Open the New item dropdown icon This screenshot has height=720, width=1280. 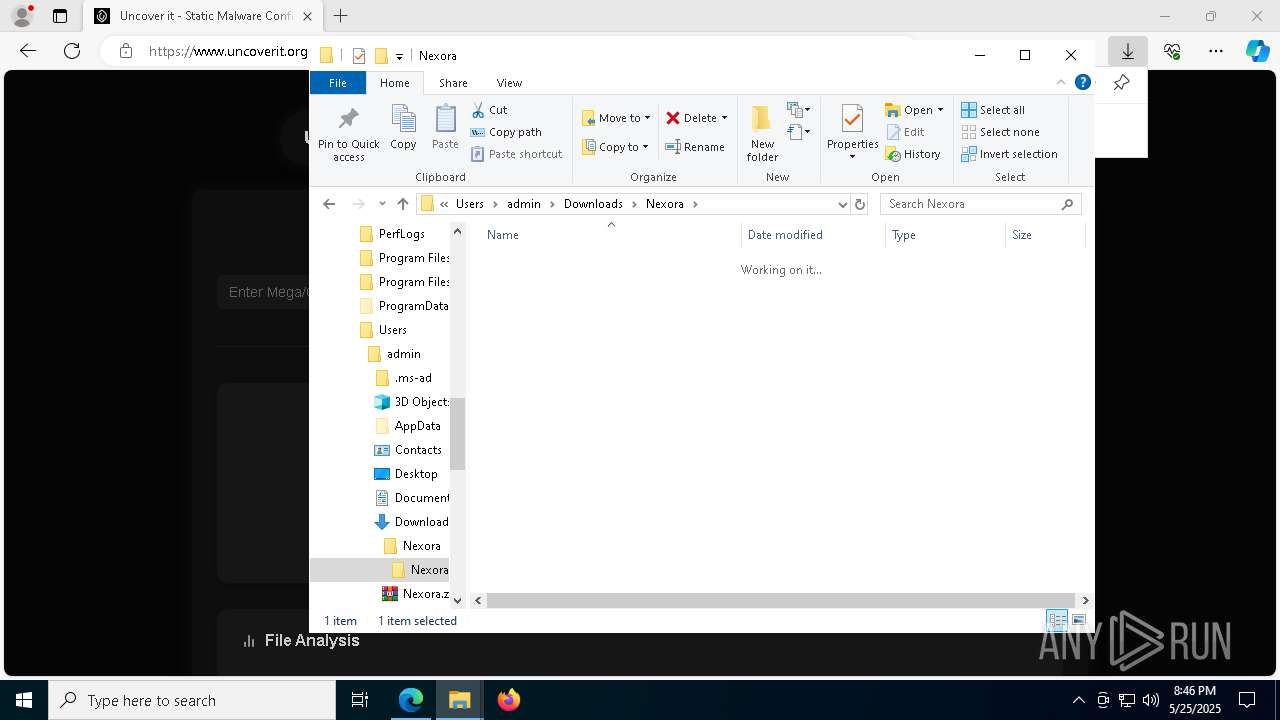pyautogui.click(x=799, y=110)
